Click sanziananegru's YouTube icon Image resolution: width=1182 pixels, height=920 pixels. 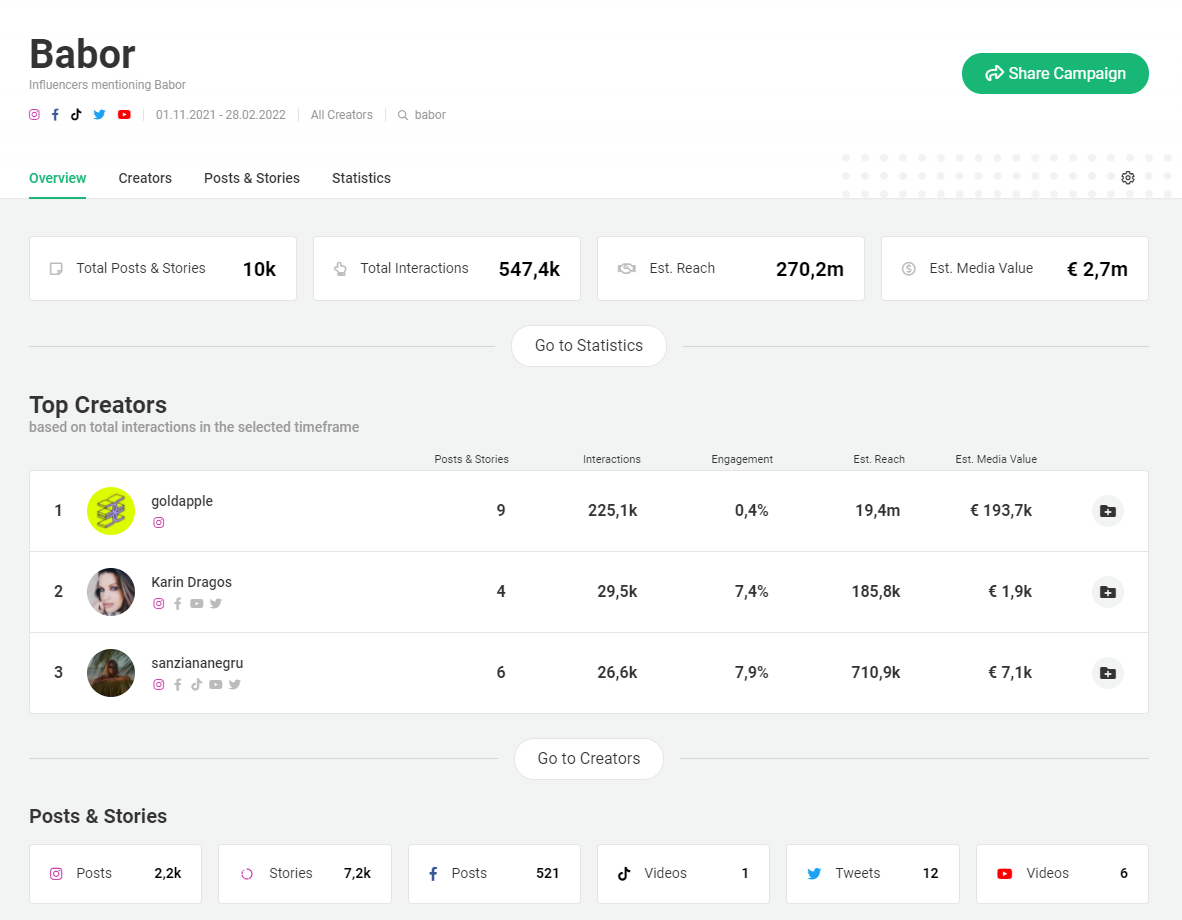click(216, 685)
